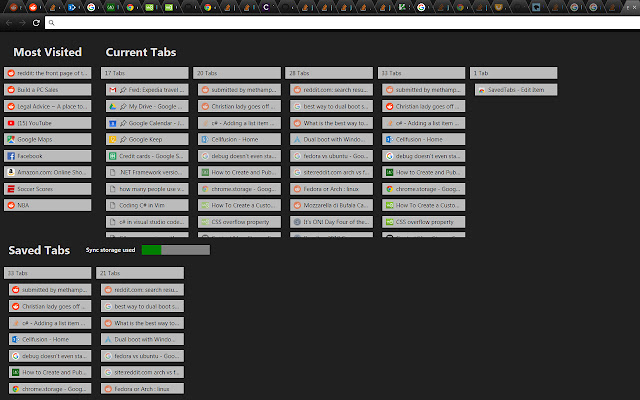Open Mozzarella di Bufala Ca... tab
The height and width of the screenshot is (400, 640).
click(x=332, y=205)
